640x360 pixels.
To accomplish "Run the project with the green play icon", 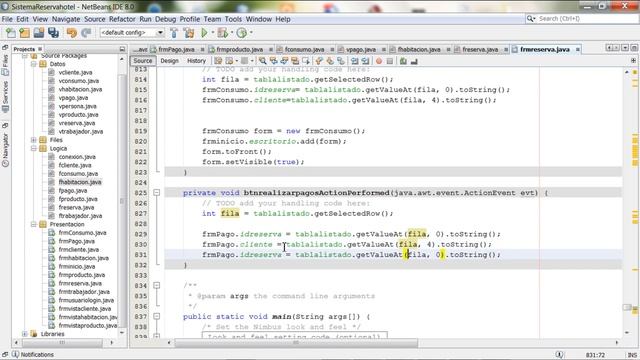I will coord(204,33).
